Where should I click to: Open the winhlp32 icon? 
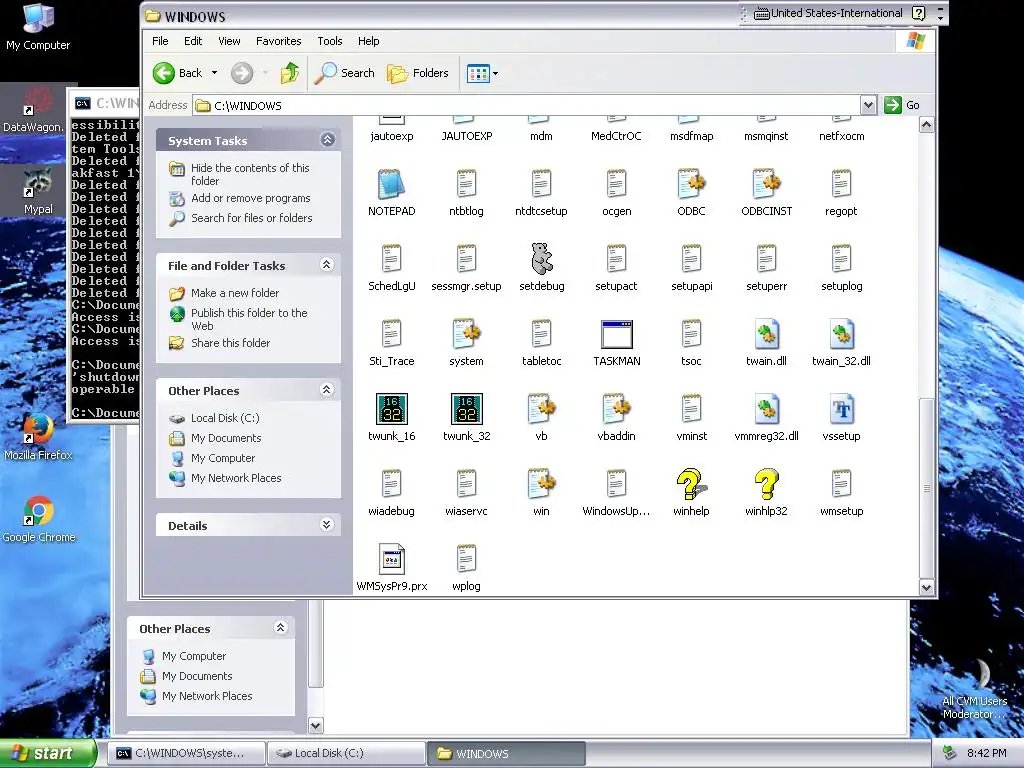(766, 484)
